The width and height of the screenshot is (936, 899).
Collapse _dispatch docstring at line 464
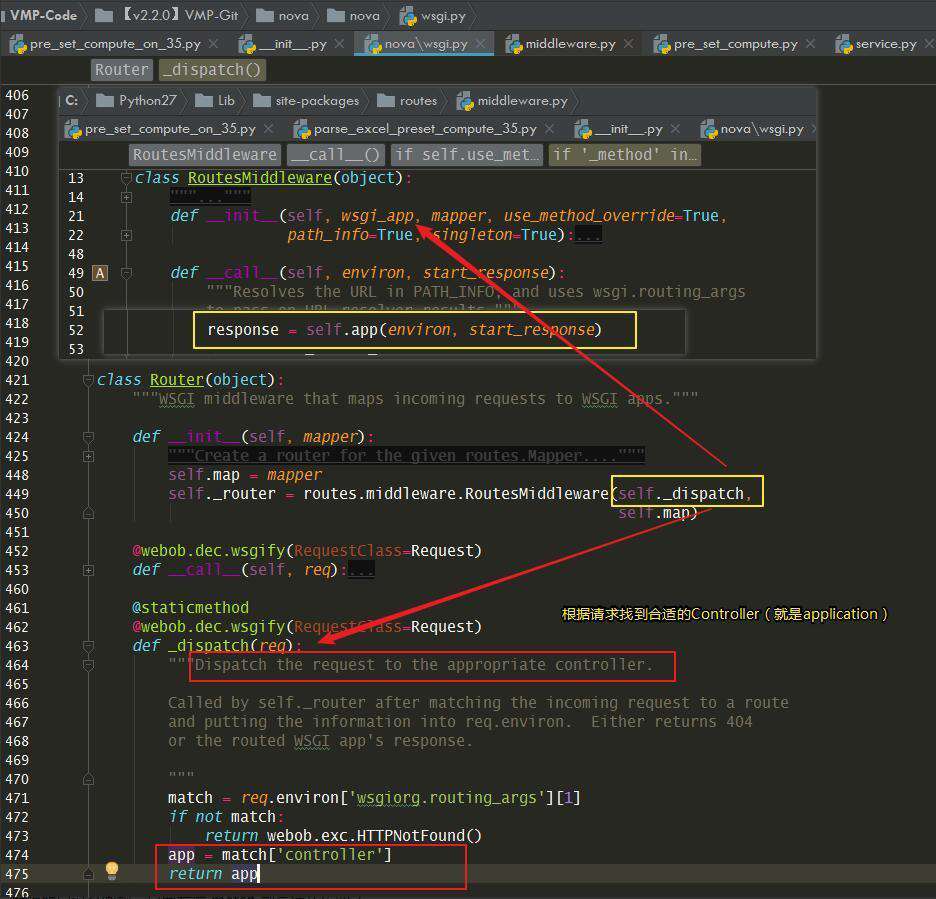point(88,665)
